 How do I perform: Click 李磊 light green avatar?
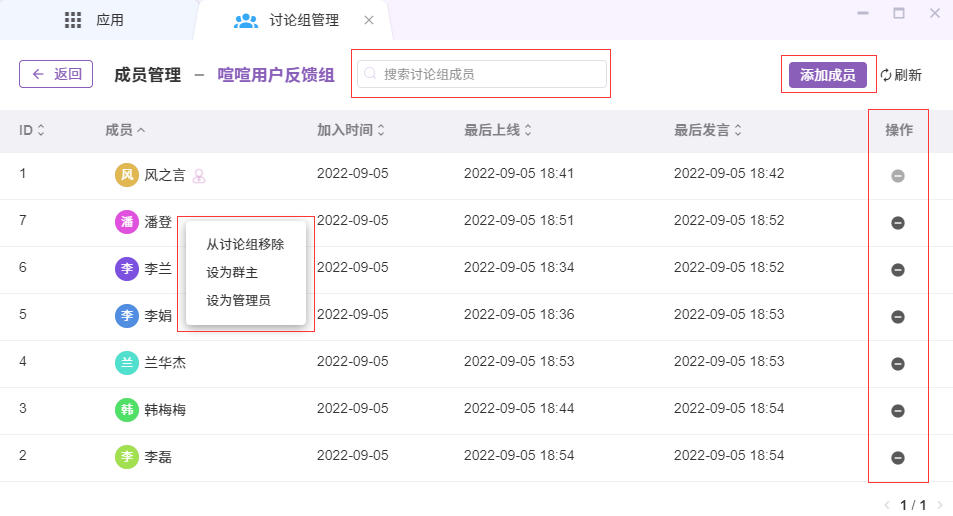coord(126,456)
